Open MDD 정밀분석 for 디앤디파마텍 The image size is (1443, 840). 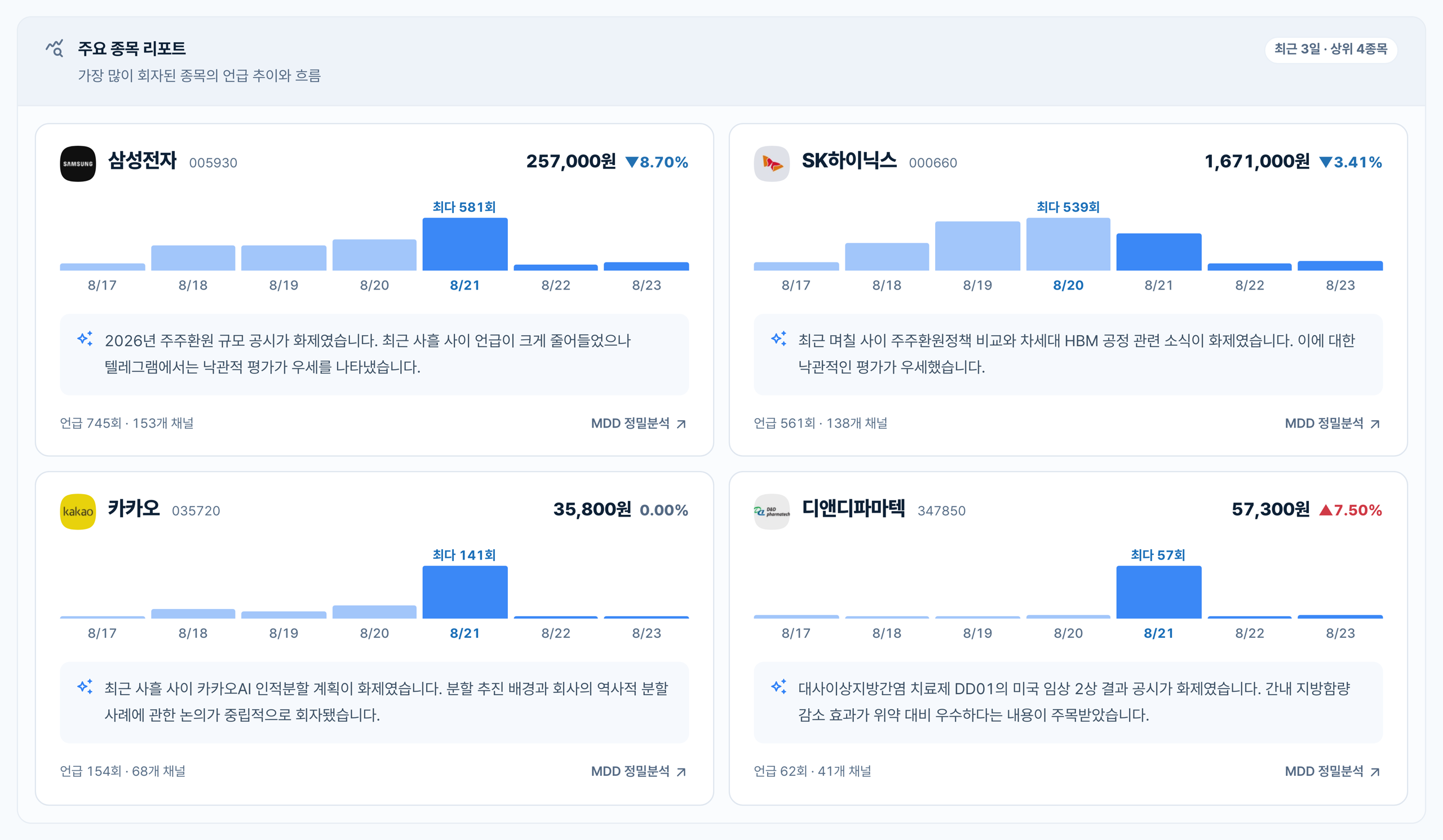(x=1333, y=771)
